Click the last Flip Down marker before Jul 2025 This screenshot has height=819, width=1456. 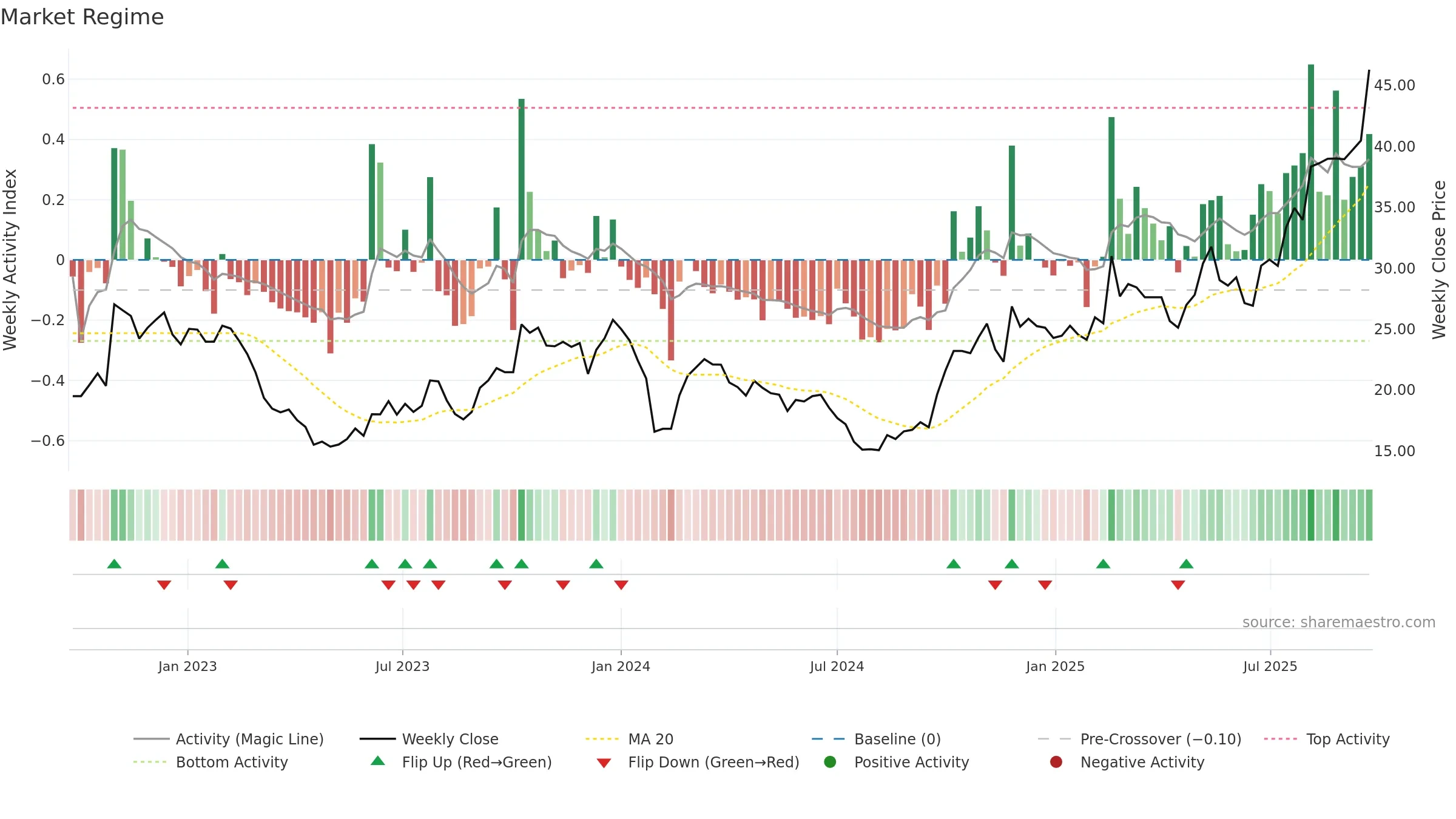click(1178, 585)
